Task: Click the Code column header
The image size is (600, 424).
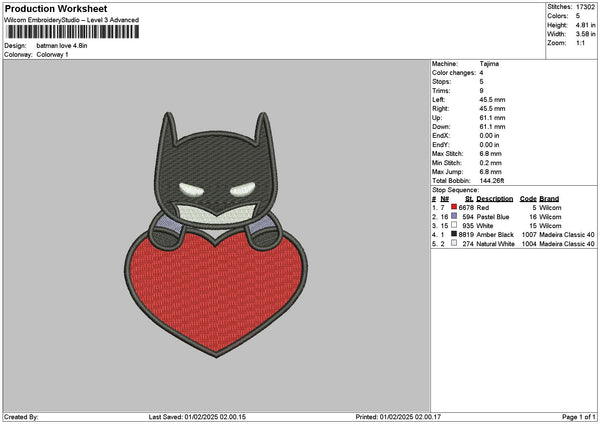Action: click(x=528, y=198)
